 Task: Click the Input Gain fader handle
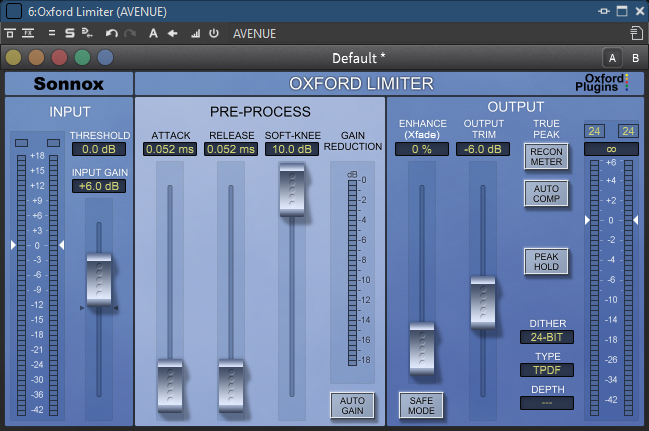(x=99, y=280)
